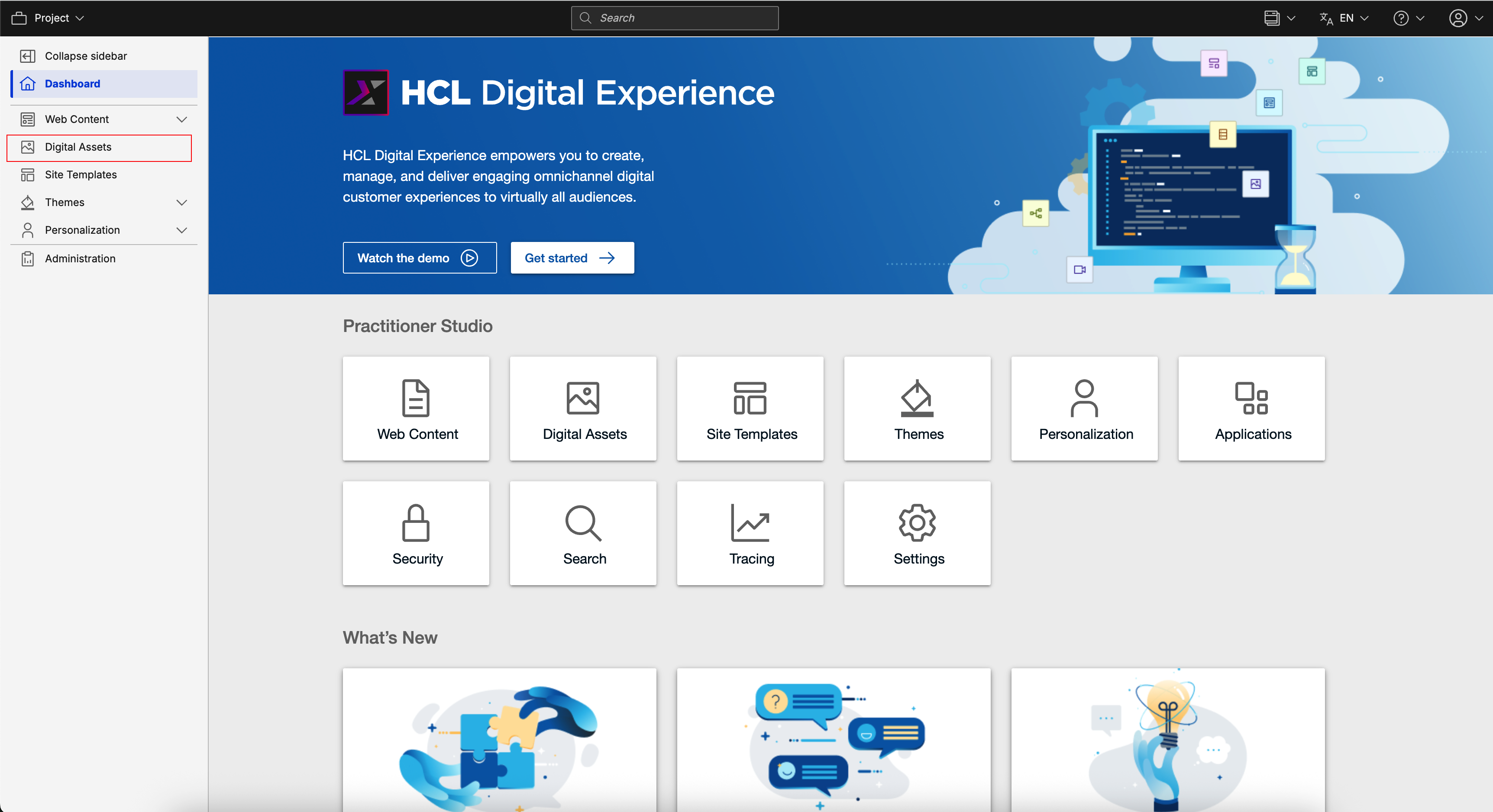1493x812 pixels.
Task: Open the Tracing tile
Action: pyautogui.click(x=750, y=532)
